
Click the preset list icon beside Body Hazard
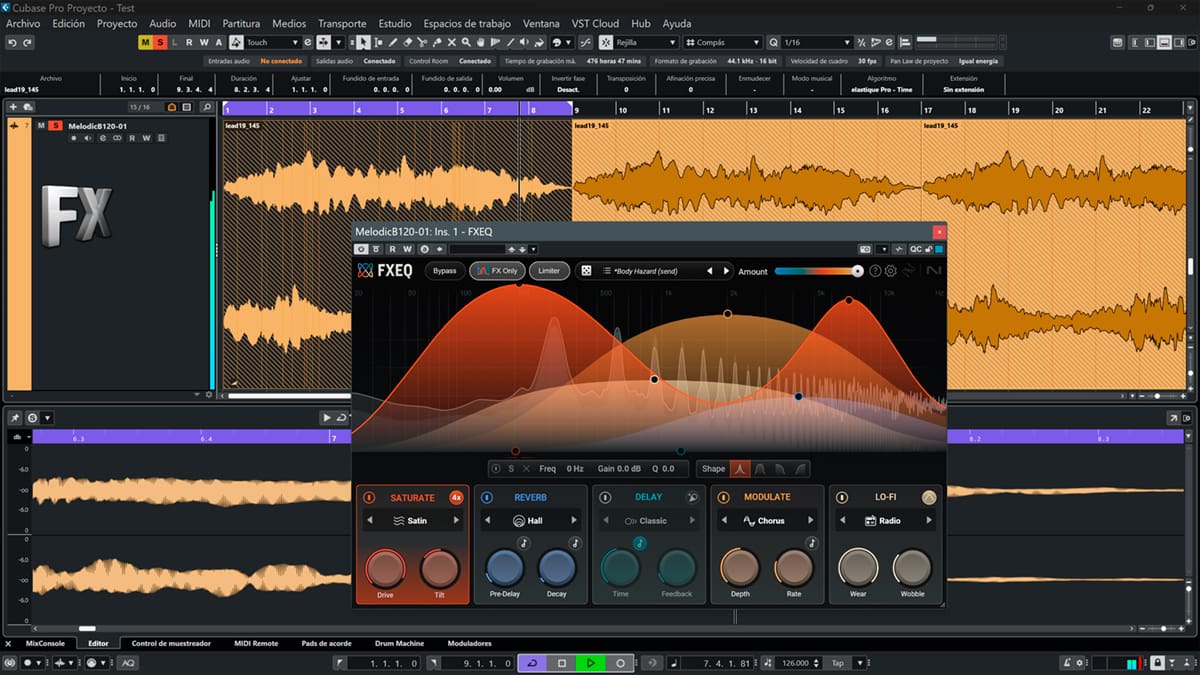[606, 271]
